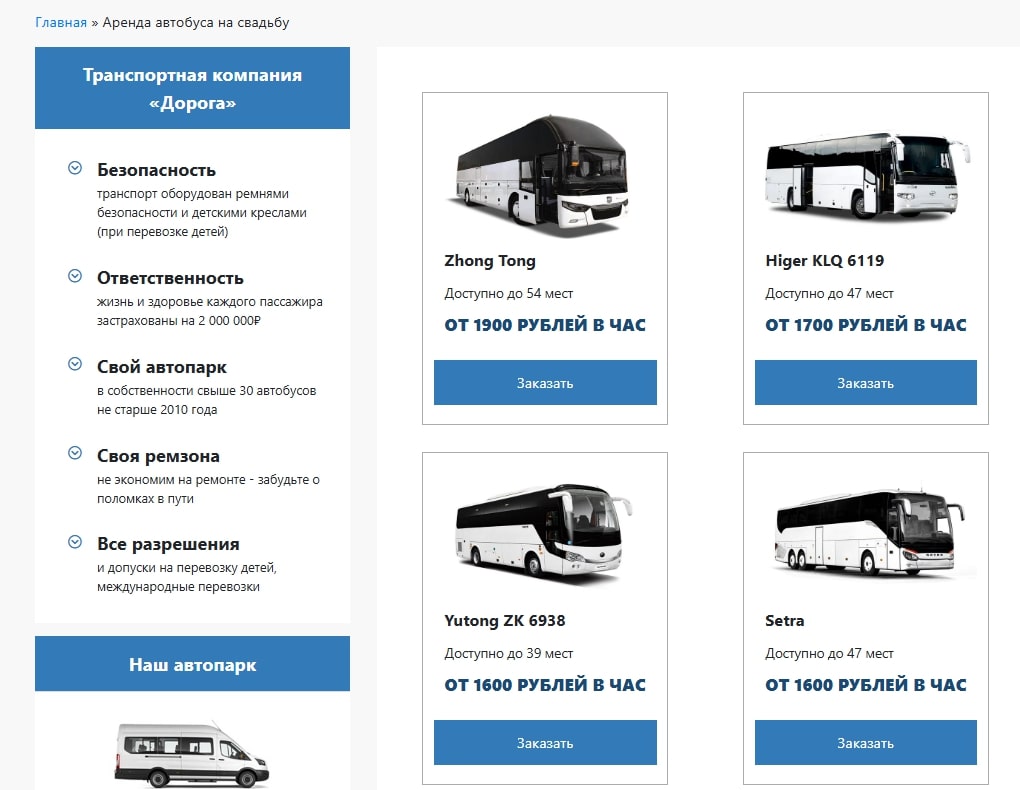Order the Setra bus via Заказать
The width and height of the screenshot is (1020, 790).
click(x=866, y=742)
